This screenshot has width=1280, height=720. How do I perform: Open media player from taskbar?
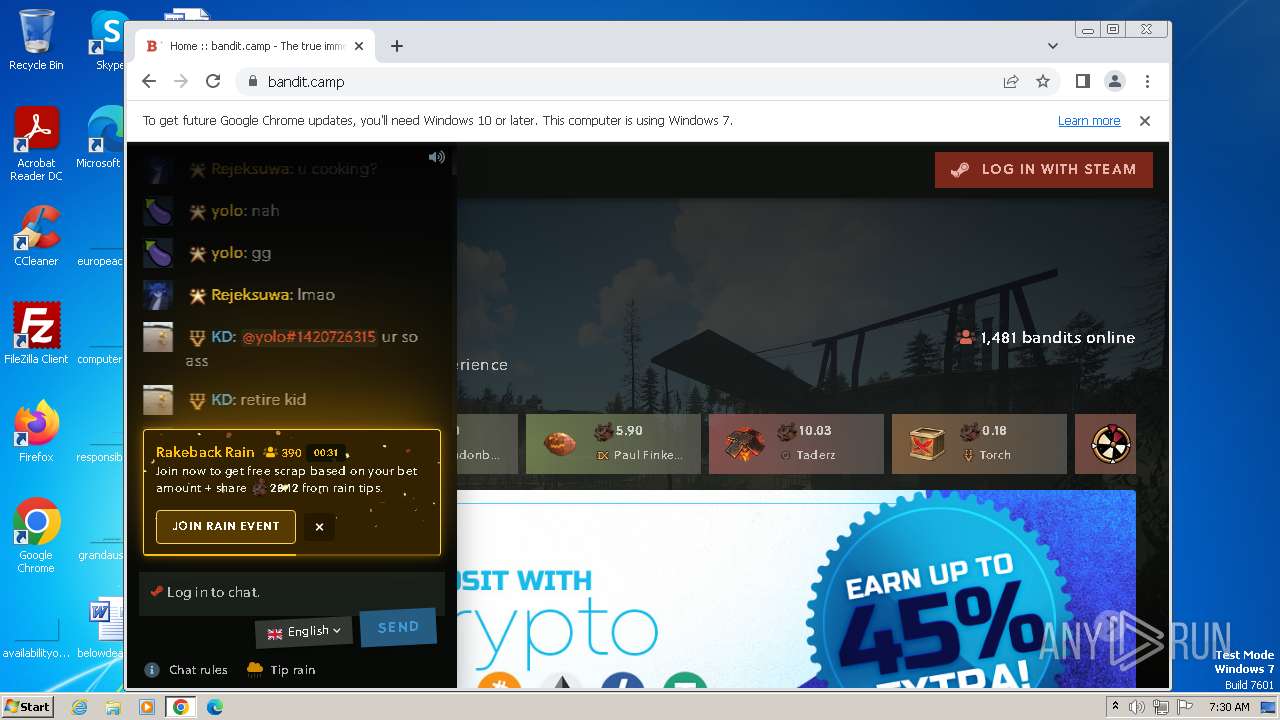click(x=147, y=707)
